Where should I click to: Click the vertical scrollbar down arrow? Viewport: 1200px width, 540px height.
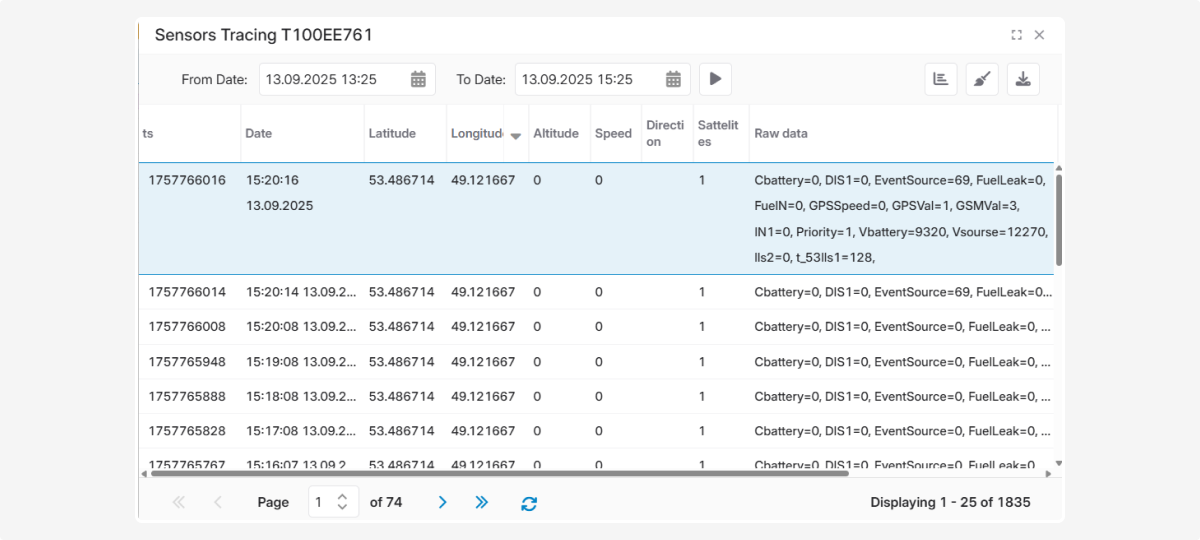1059,463
